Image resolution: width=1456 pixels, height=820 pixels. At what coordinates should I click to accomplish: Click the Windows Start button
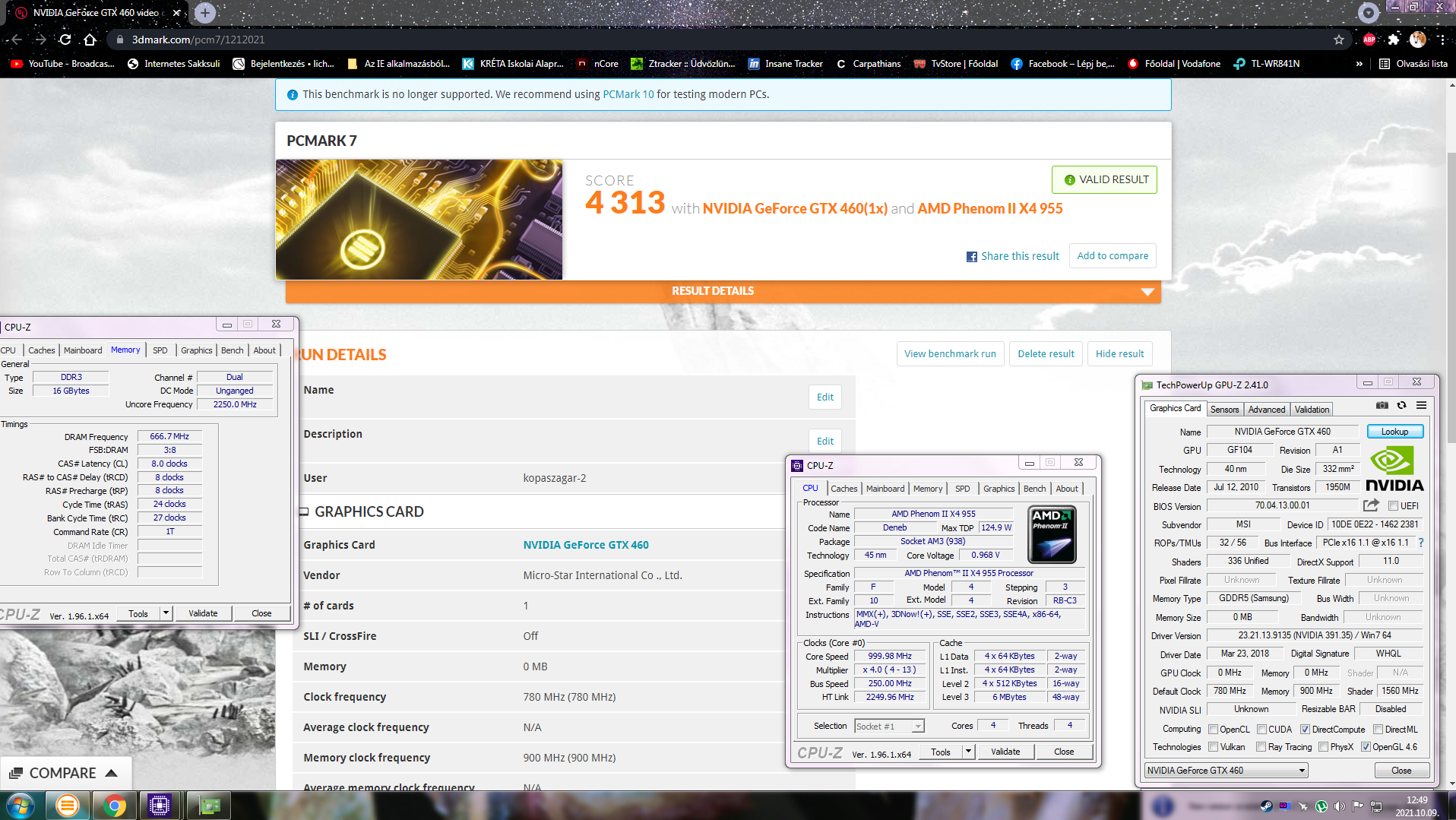pos(21,806)
